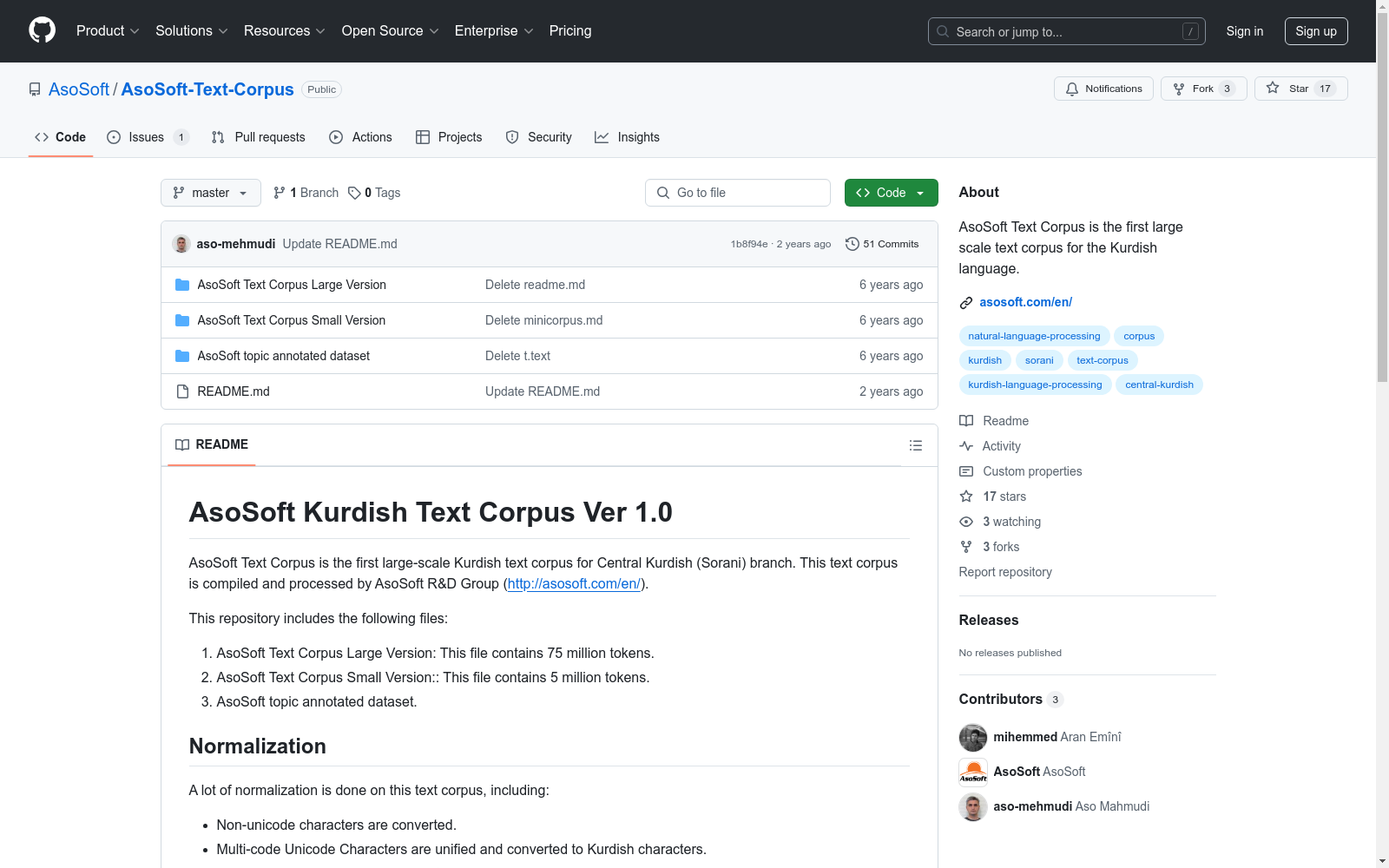
Task: Click the eye icon next to 3 watching
Action: pos(966,522)
